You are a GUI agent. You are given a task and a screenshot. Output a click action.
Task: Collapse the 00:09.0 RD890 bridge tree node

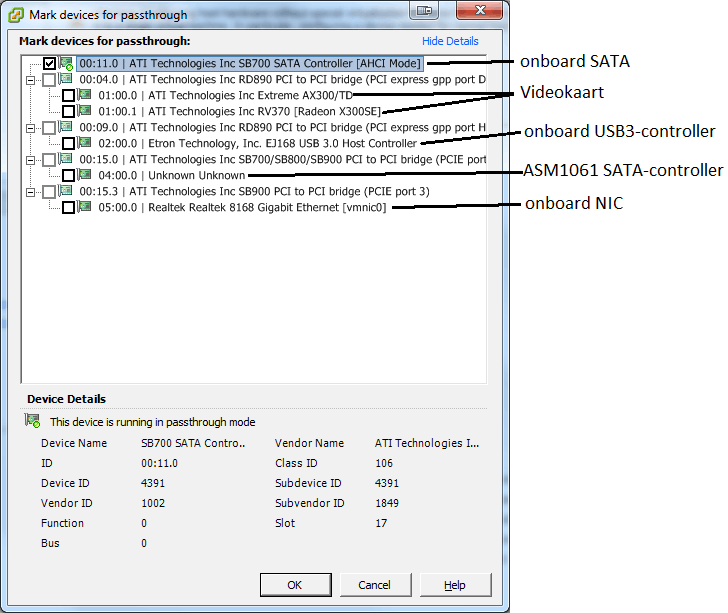click(30, 128)
